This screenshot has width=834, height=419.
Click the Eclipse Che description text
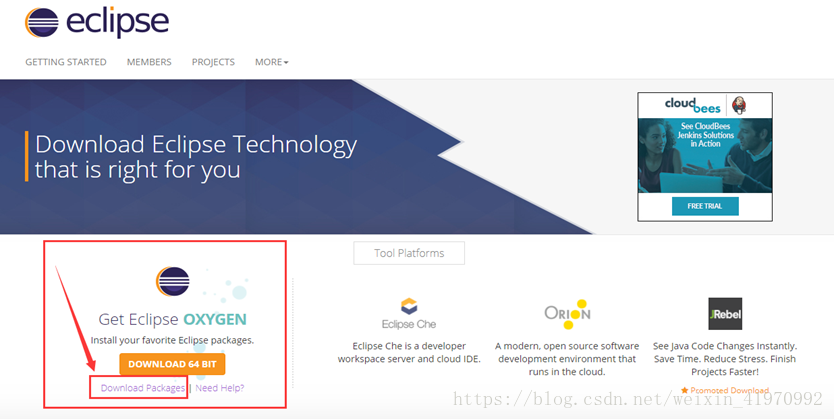click(x=409, y=353)
